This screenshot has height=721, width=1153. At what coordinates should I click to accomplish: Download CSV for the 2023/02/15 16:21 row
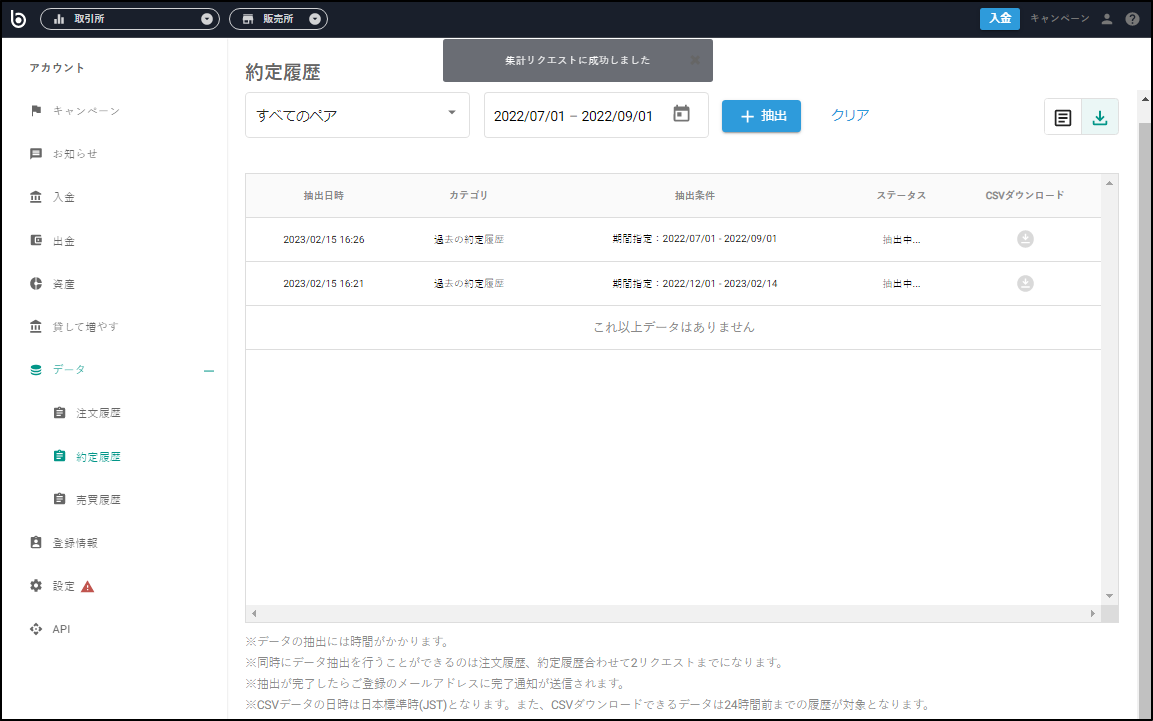1025,283
